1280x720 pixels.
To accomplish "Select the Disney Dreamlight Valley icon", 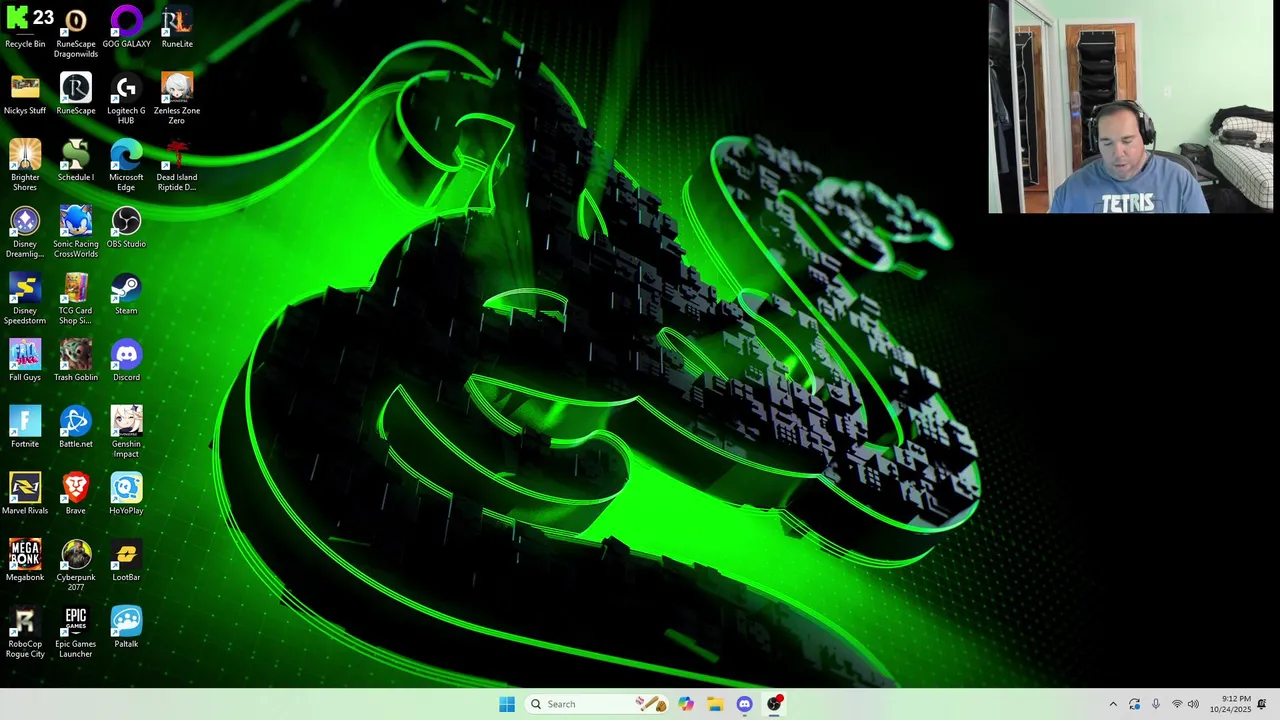I will [25, 232].
